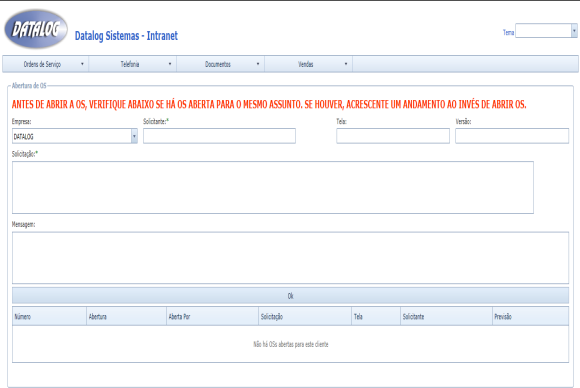Sort by the Aberta Por column header

point(212,317)
